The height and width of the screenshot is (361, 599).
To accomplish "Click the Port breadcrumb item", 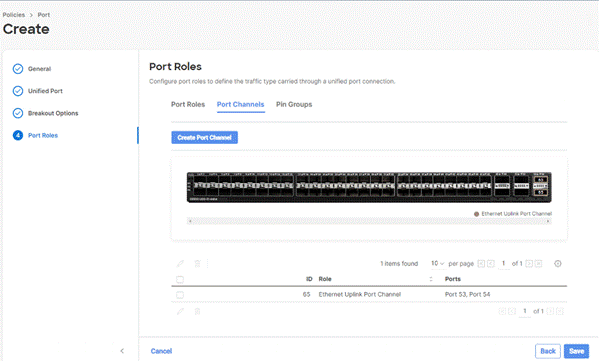I will [x=44, y=15].
